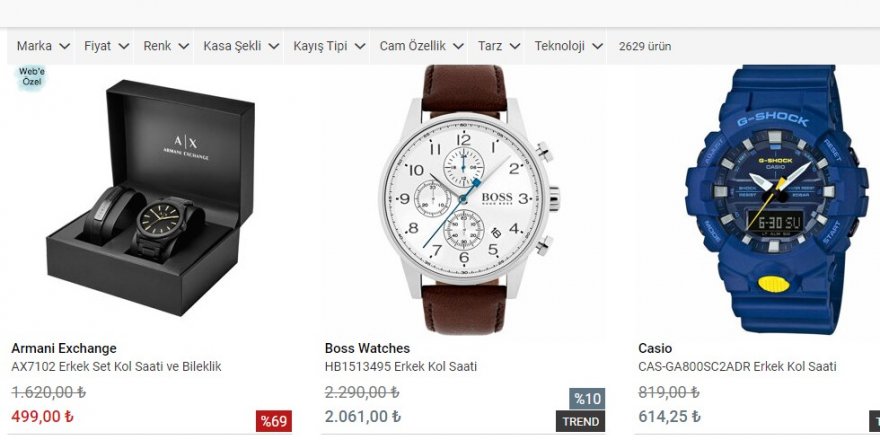Screen dimensions: 880x440
Task: Expand the Cam Özellik filter
Action: [421, 46]
